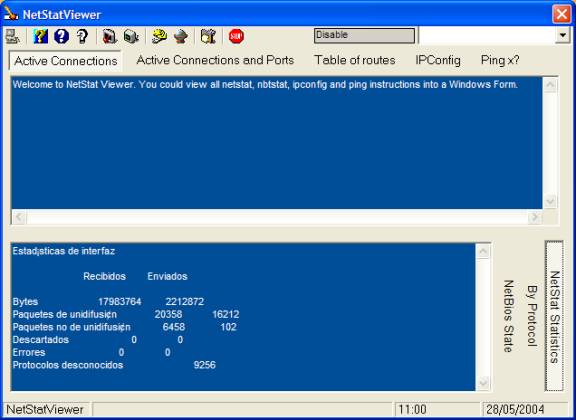Click the 11:00 time status panel

coord(437,409)
